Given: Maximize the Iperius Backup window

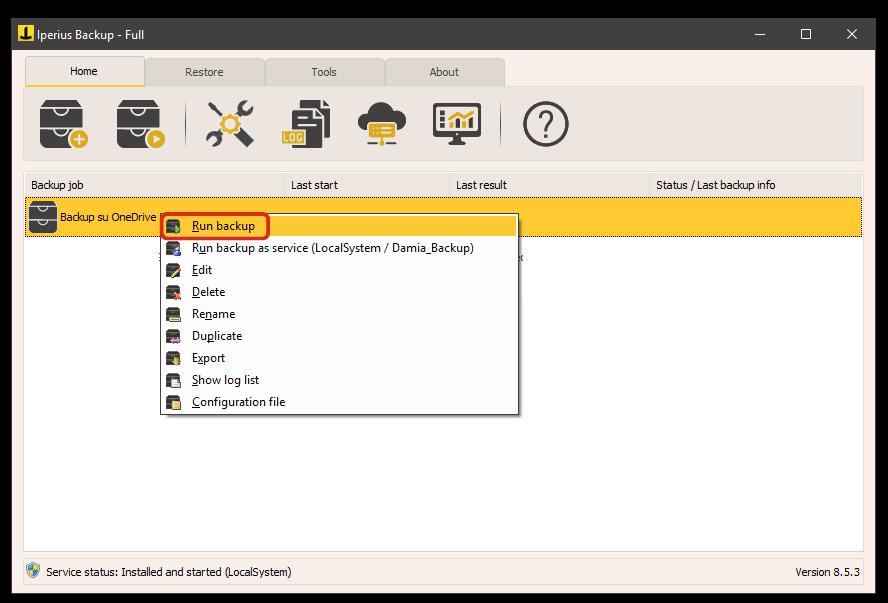Looking at the screenshot, I should click(806, 34).
